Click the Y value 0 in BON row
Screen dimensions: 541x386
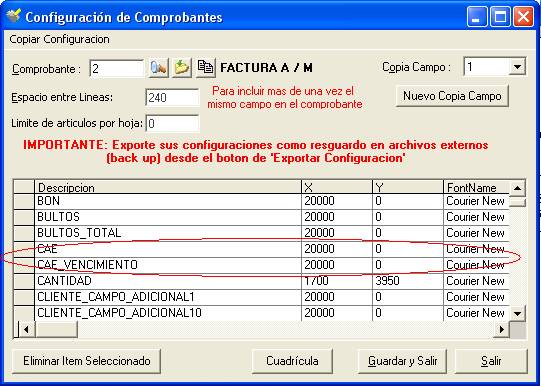click(408, 201)
